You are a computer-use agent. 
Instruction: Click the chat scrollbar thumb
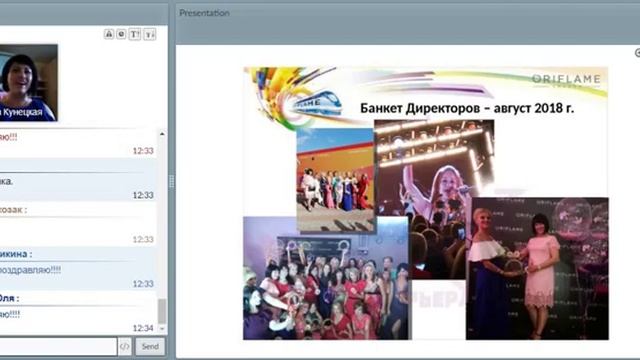point(162,311)
